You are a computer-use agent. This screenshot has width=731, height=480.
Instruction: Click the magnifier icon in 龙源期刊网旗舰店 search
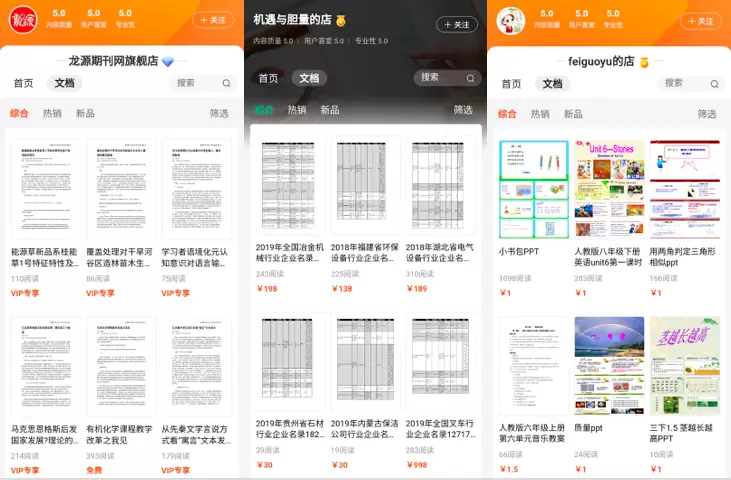(226, 84)
